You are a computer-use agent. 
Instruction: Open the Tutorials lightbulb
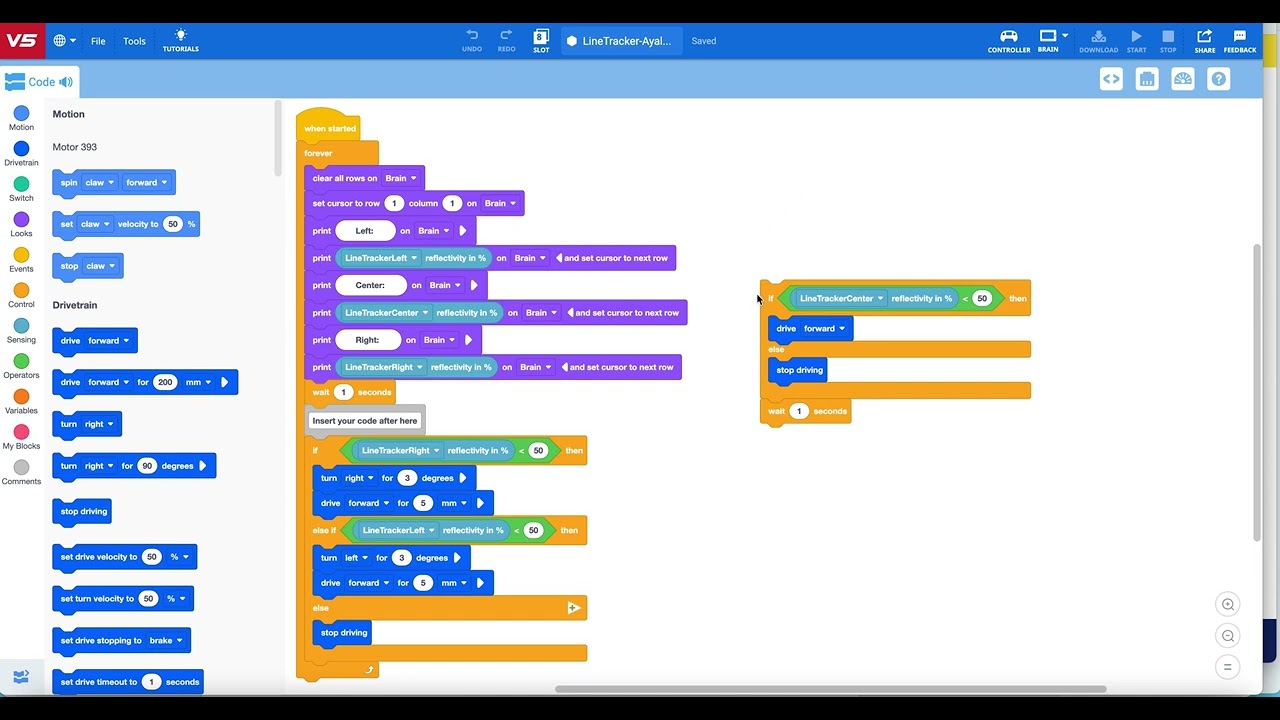click(x=180, y=40)
